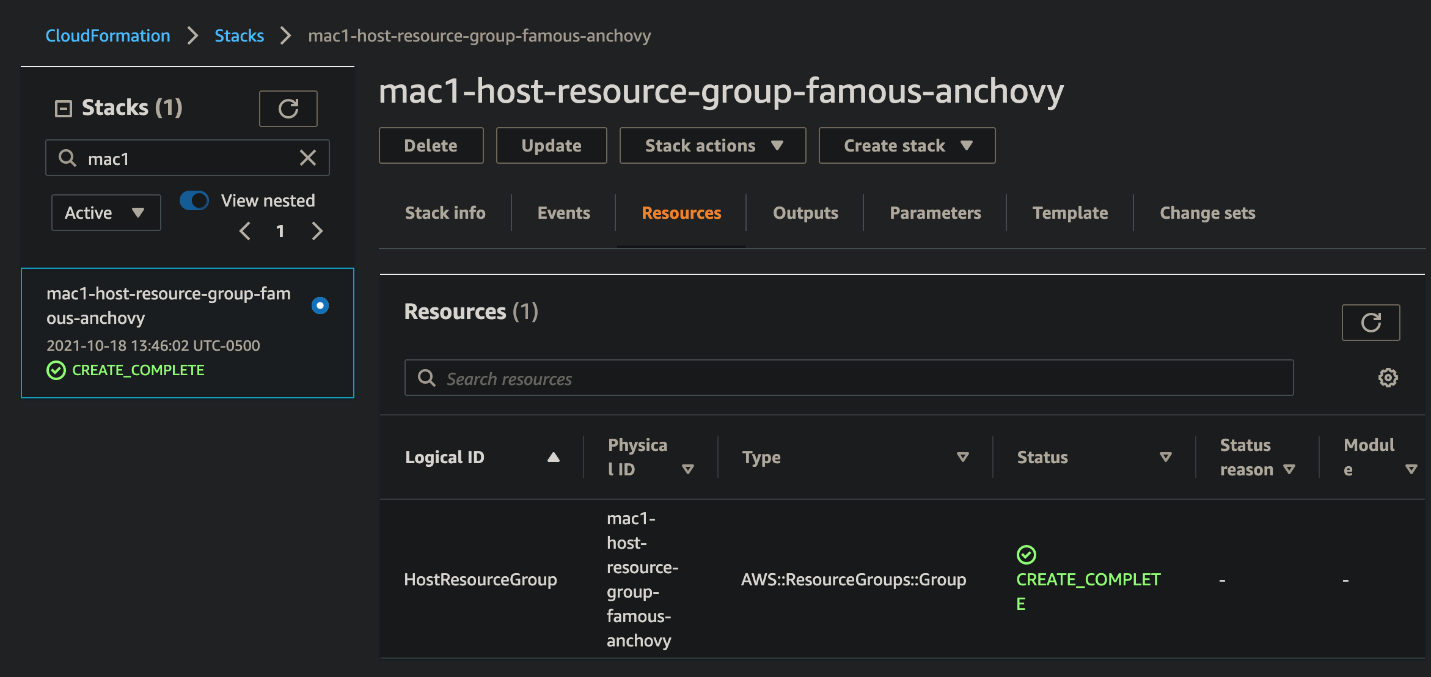
Task: Clear the mac1 stack search text
Action: pos(308,158)
